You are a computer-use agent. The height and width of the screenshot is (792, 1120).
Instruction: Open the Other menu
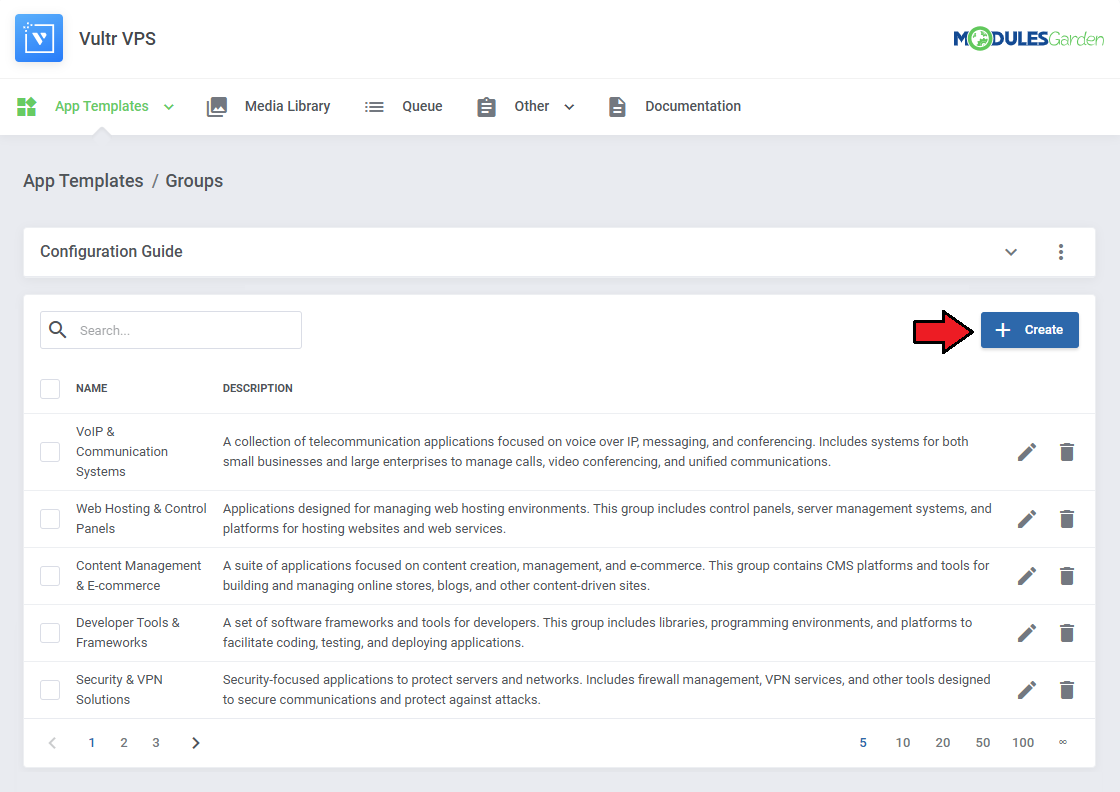pos(531,106)
